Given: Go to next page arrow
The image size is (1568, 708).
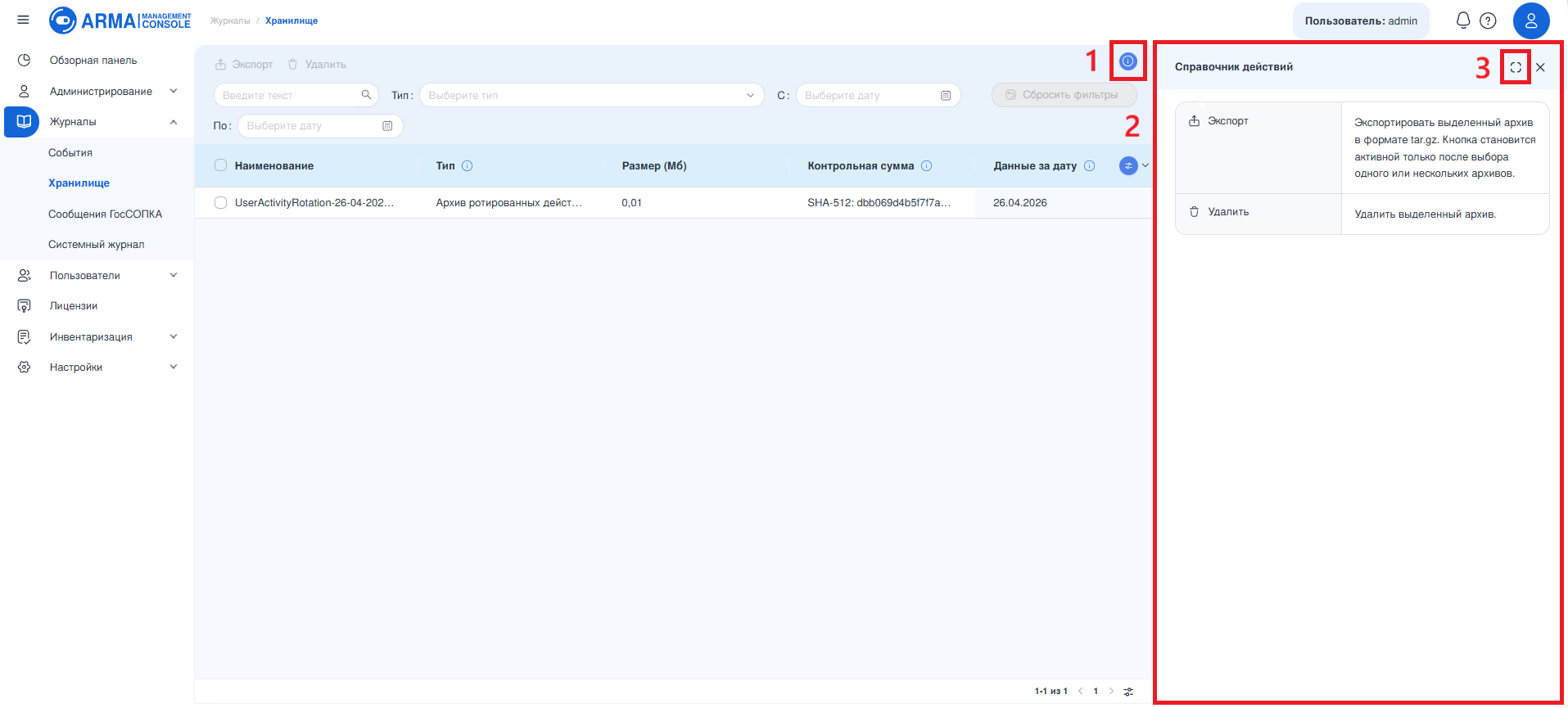Looking at the screenshot, I should (x=1111, y=692).
